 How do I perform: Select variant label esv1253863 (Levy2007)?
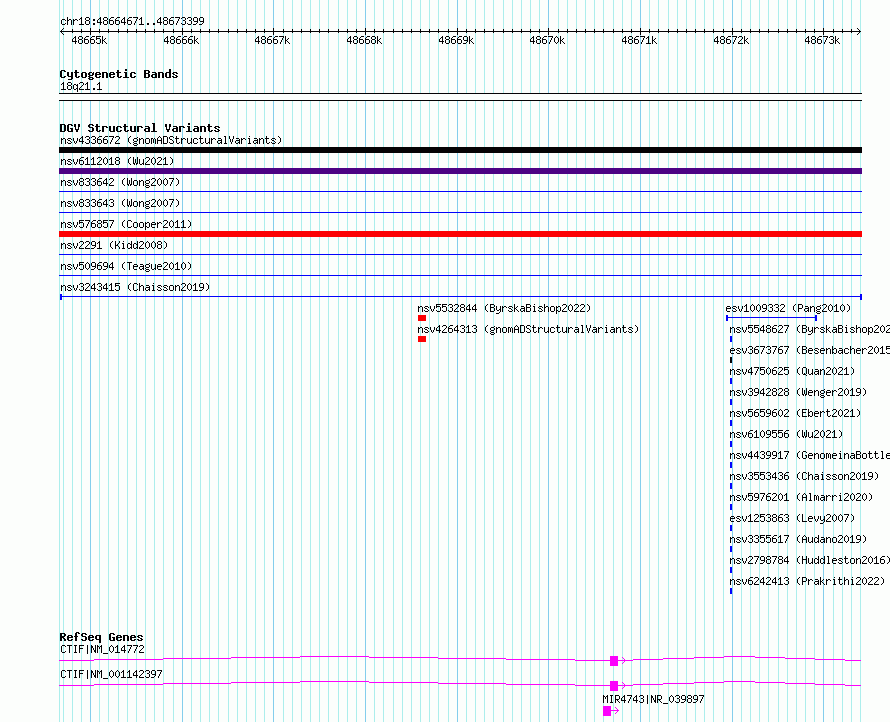(x=792, y=518)
